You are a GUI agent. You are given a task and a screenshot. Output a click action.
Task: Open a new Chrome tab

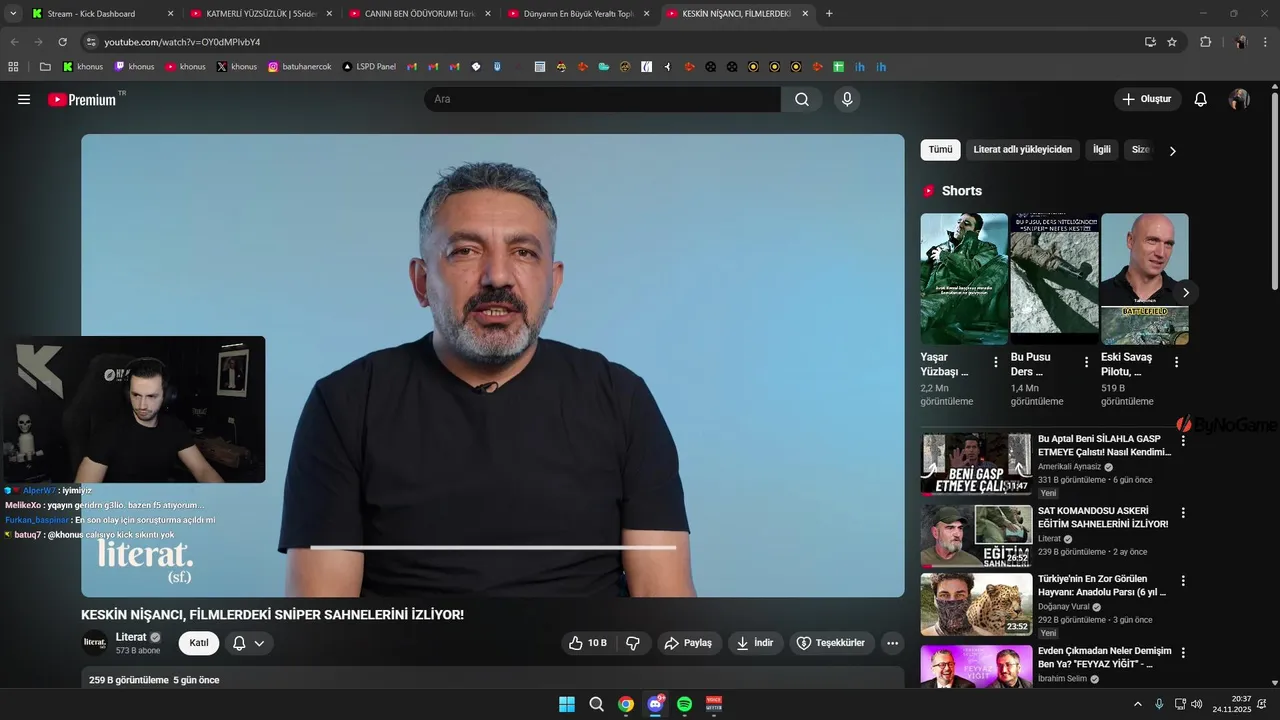coord(829,14)
